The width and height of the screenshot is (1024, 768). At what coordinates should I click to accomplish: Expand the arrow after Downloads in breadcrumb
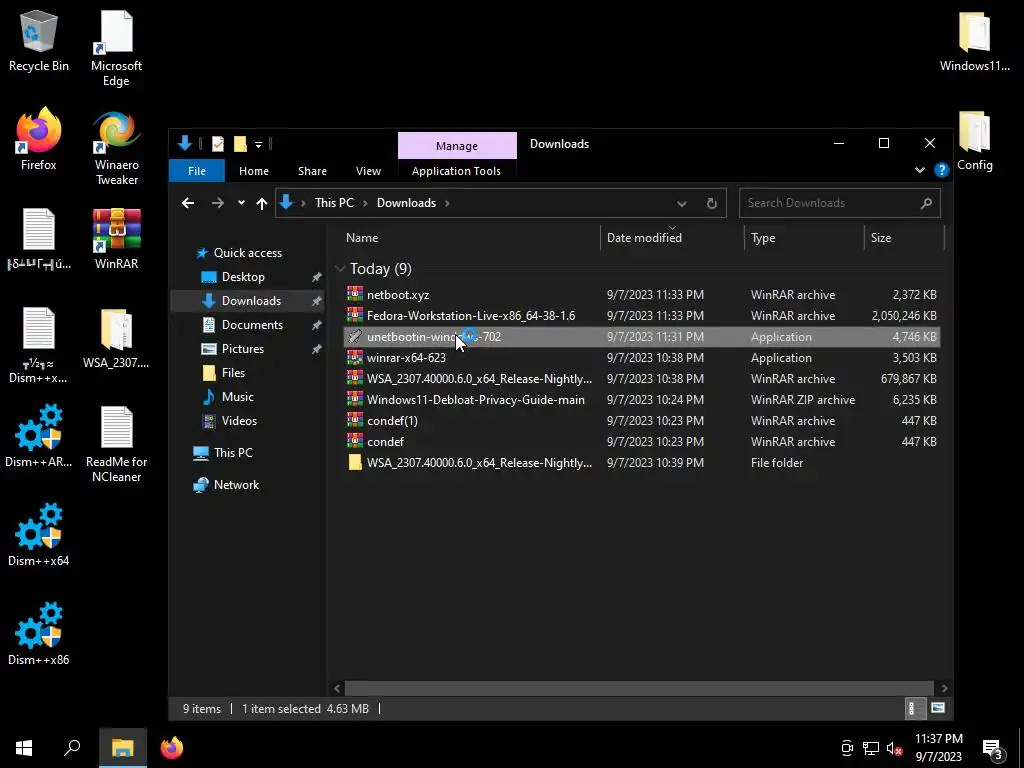tap(447, 203)
